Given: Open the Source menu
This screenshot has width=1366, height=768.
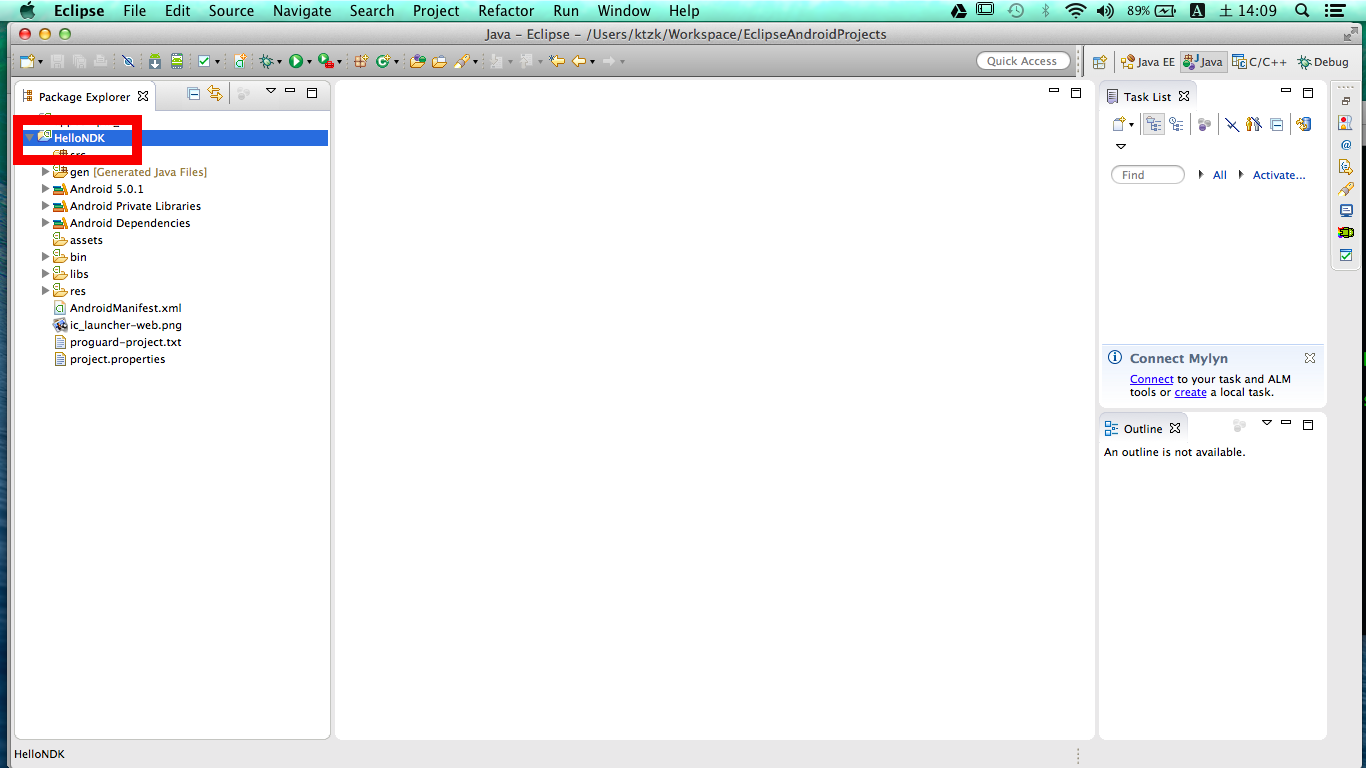Looking at the screenshot, I should (231, 11).
